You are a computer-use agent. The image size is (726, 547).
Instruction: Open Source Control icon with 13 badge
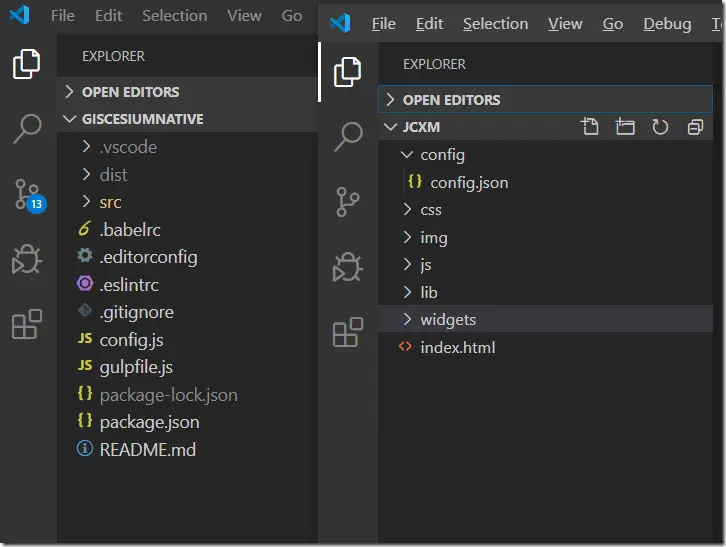pyautogui.click(x=27, y=194)
